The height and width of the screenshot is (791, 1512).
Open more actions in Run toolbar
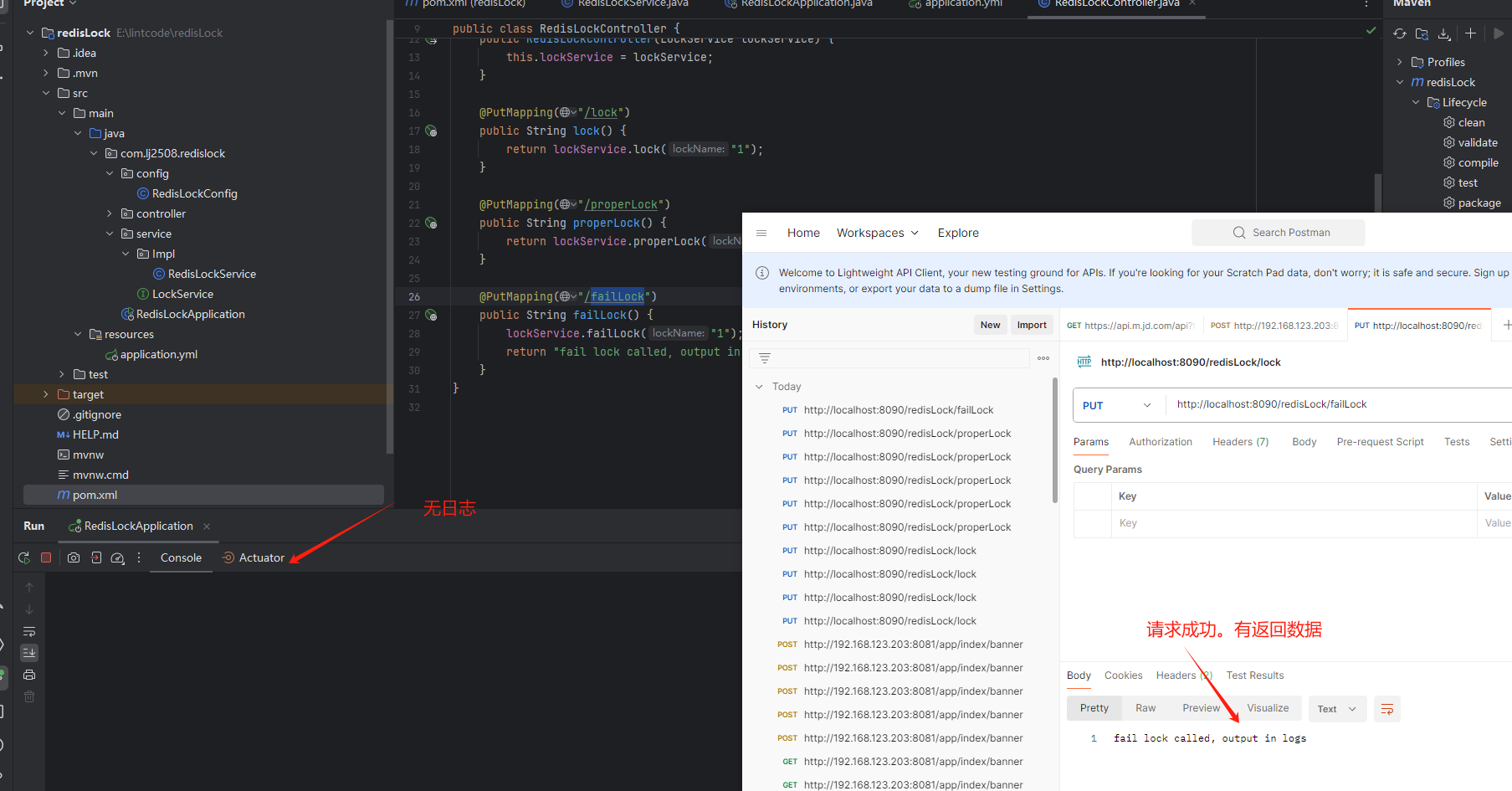[x=139, y=557]
